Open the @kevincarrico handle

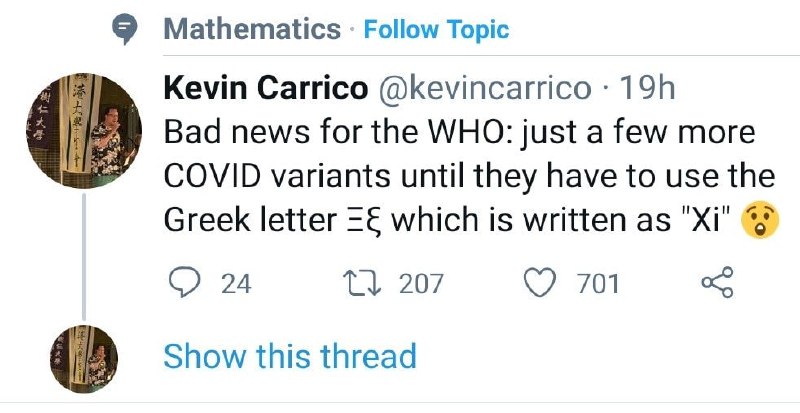pyautogui.click(x=484, y=89)
